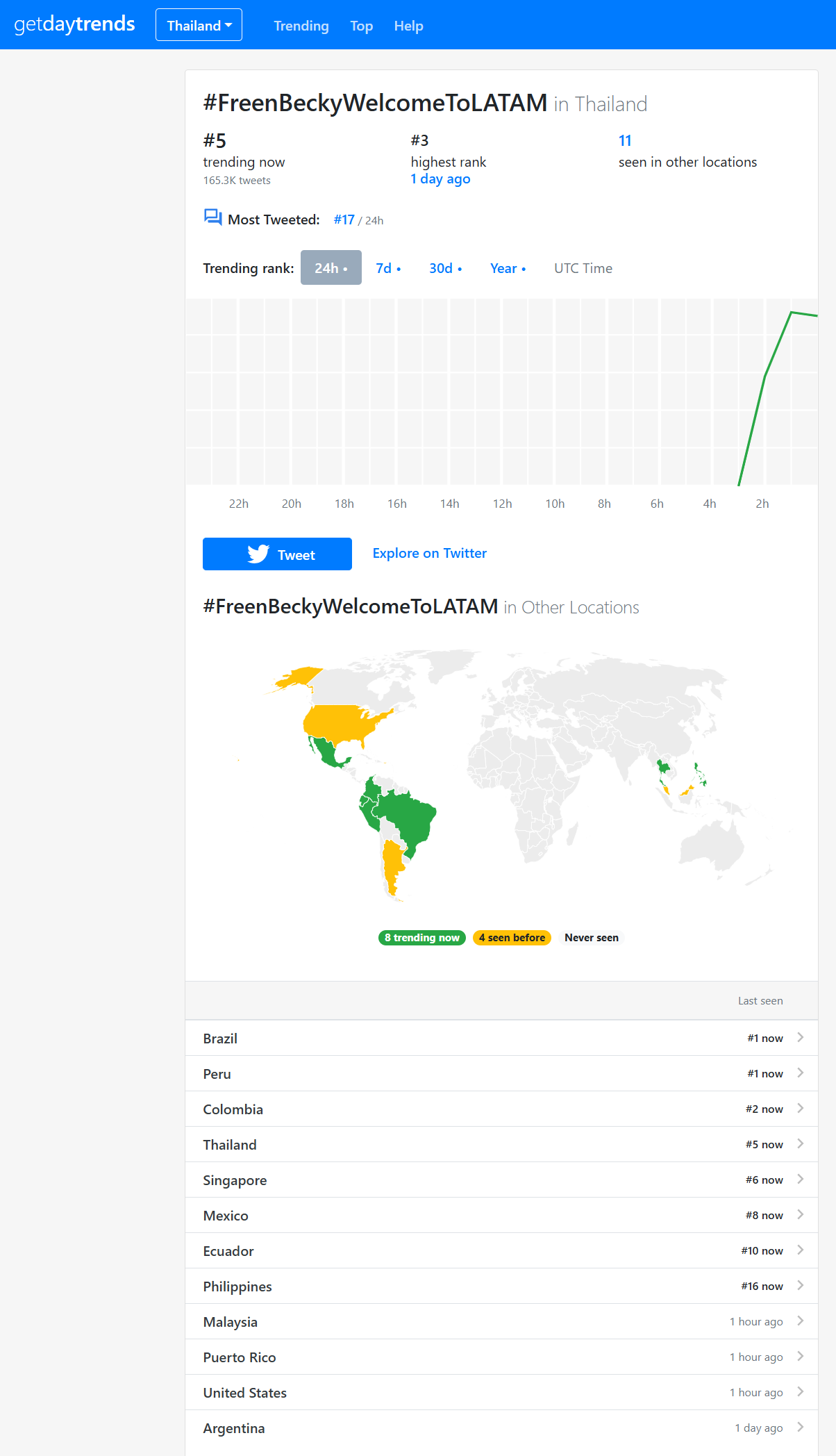836x1456 pixels.
Task: Click the chevron arrow beside Singapore
Action: 800,1179
